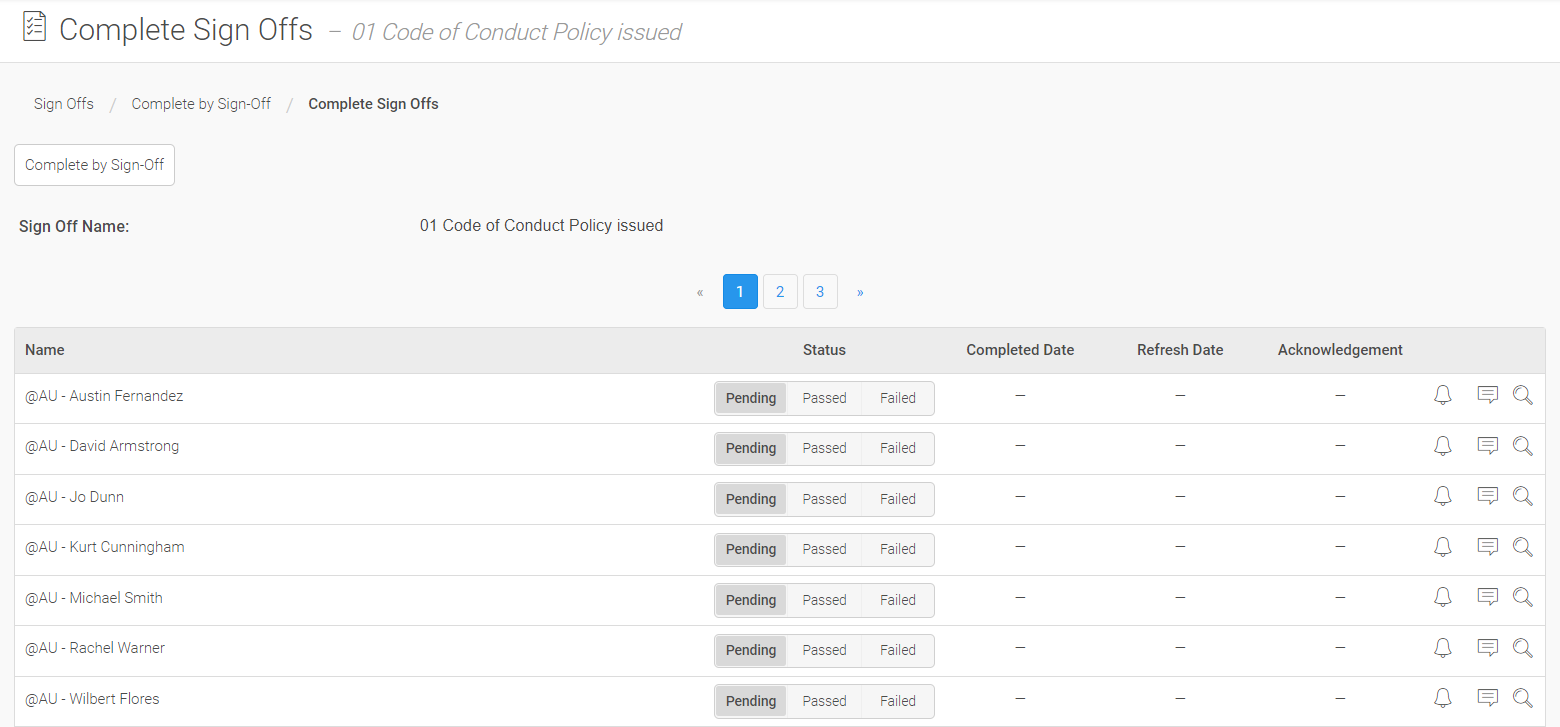Screen dimensions: 1560x727
Task: Open comment icon in Michael Smith row
Action: 1487,597
